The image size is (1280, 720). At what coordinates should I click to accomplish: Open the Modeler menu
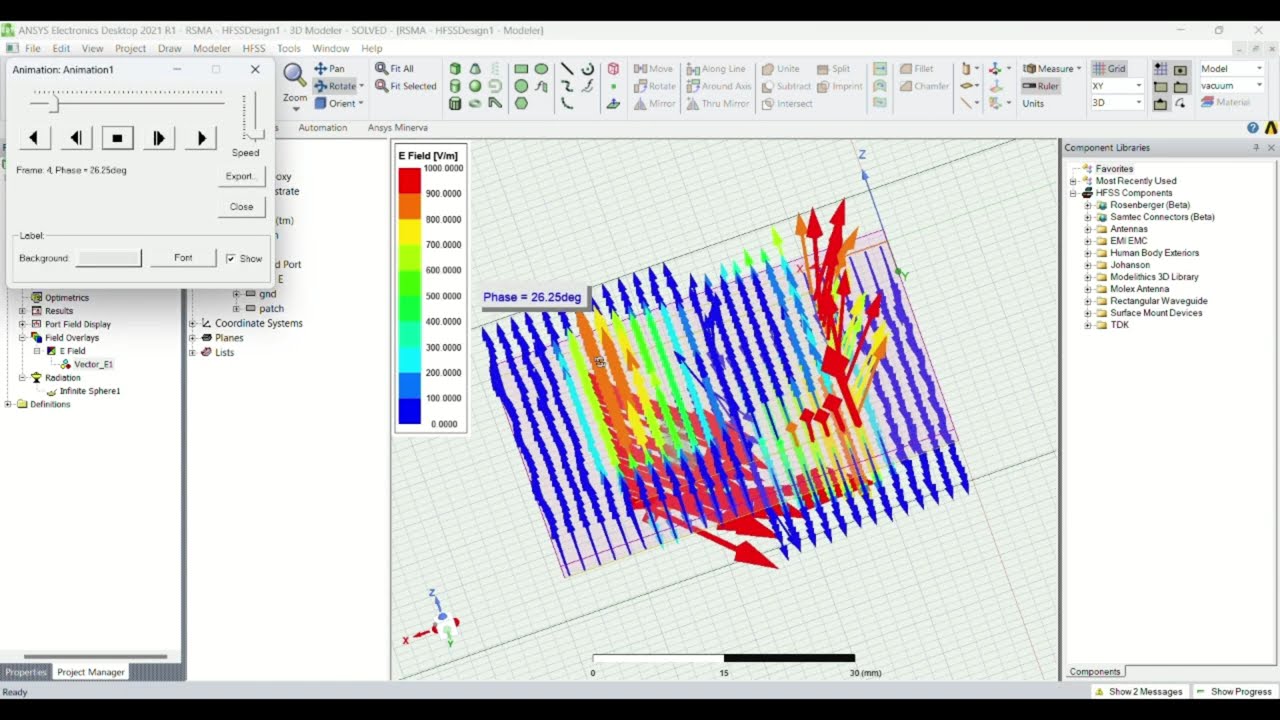[x=212, y=48]
